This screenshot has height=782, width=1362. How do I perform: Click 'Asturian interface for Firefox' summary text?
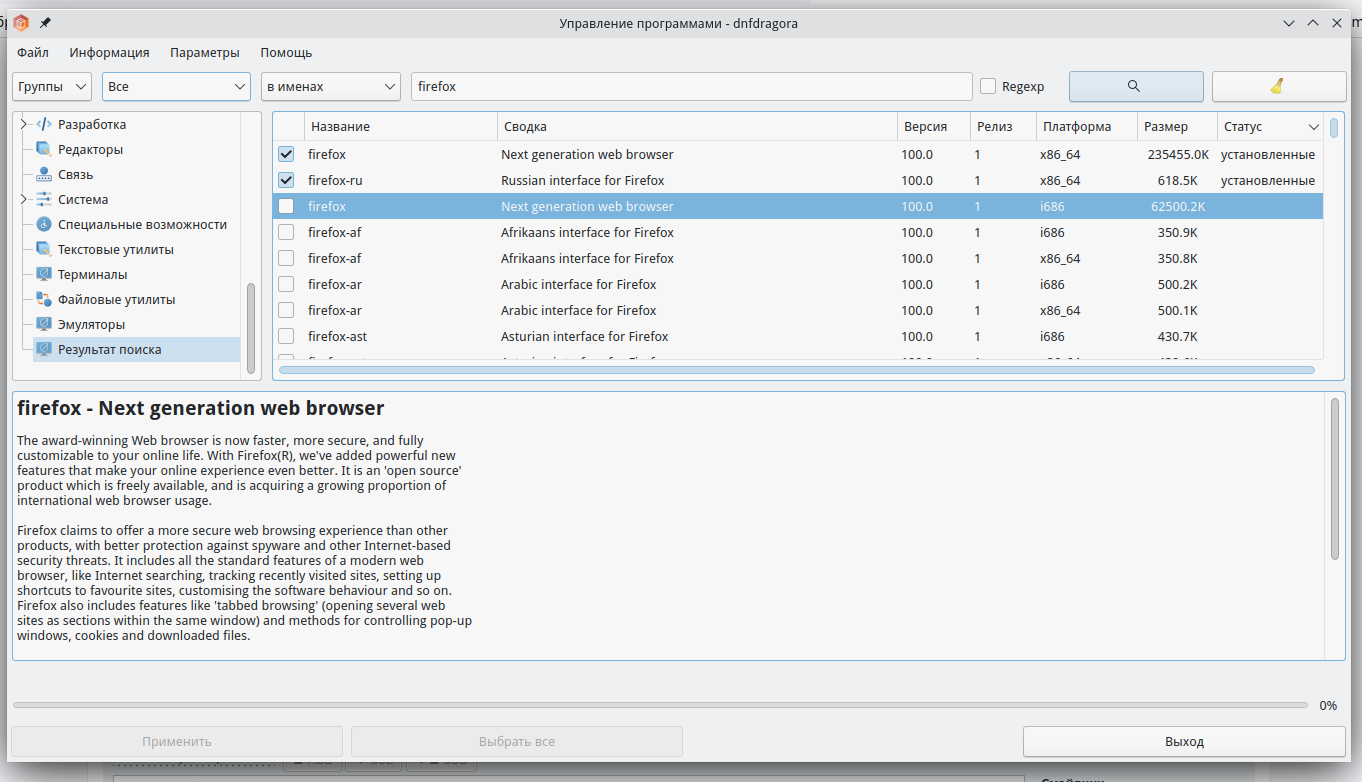pos(585,337)
